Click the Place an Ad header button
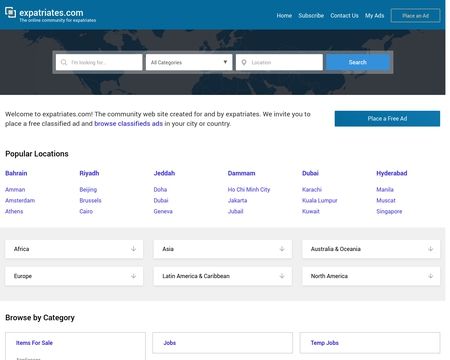This screenshot has width=450, height=360. (415, 16)
